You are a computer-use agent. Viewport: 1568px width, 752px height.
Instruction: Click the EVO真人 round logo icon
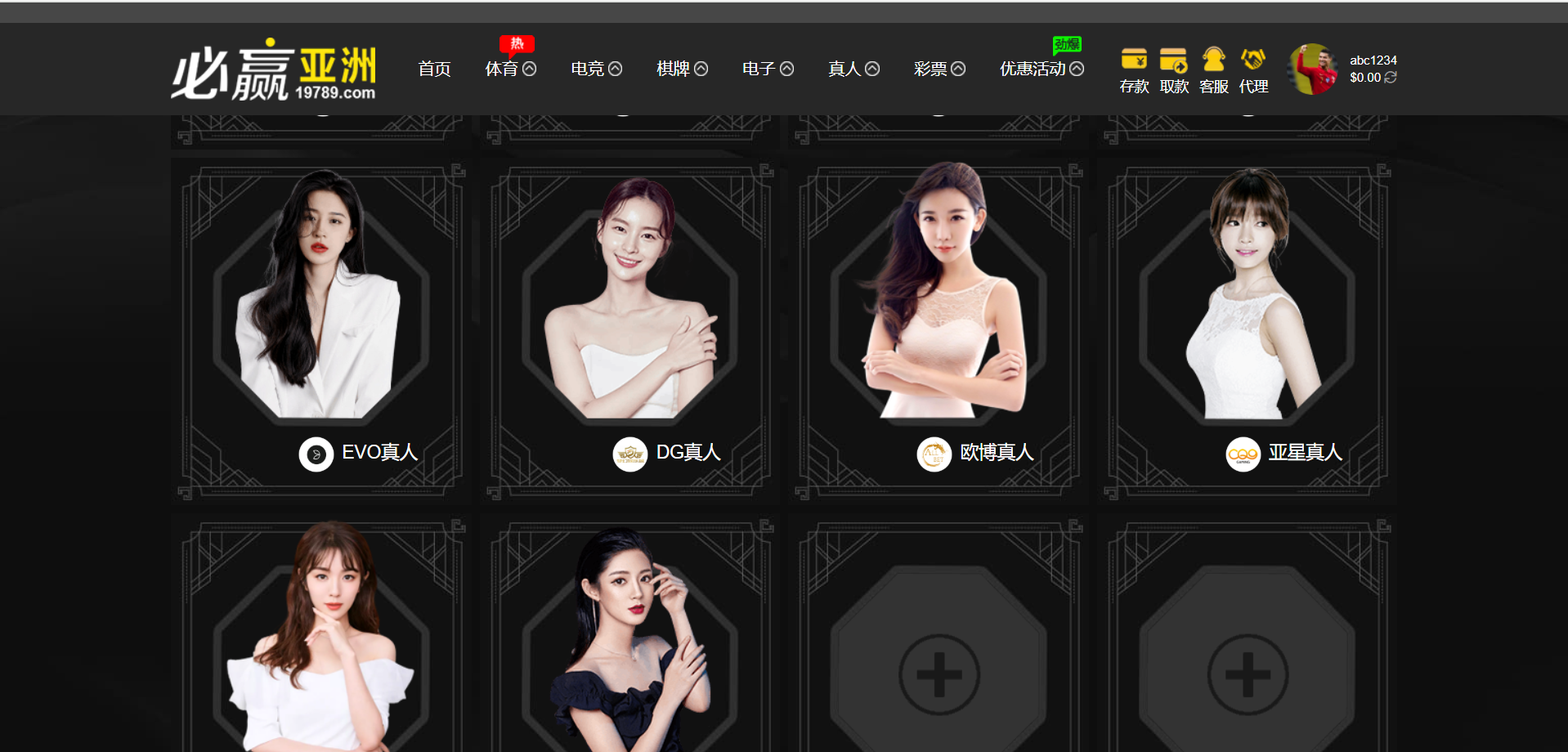(x=316, y=454)
